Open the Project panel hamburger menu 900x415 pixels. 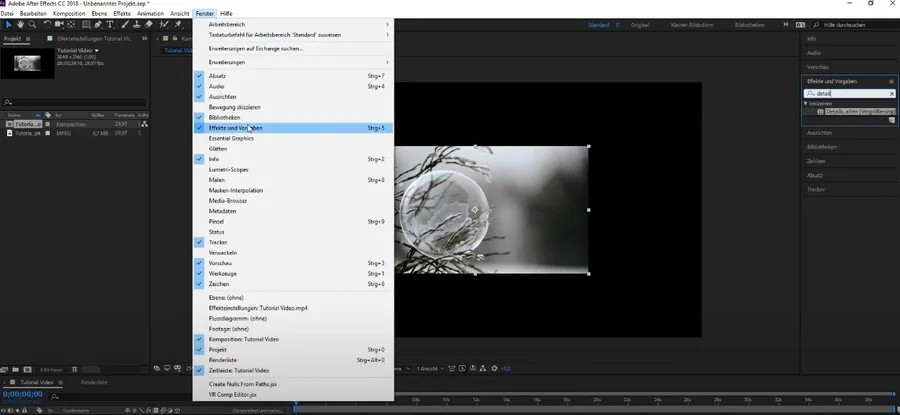click(x=27, y=38)
